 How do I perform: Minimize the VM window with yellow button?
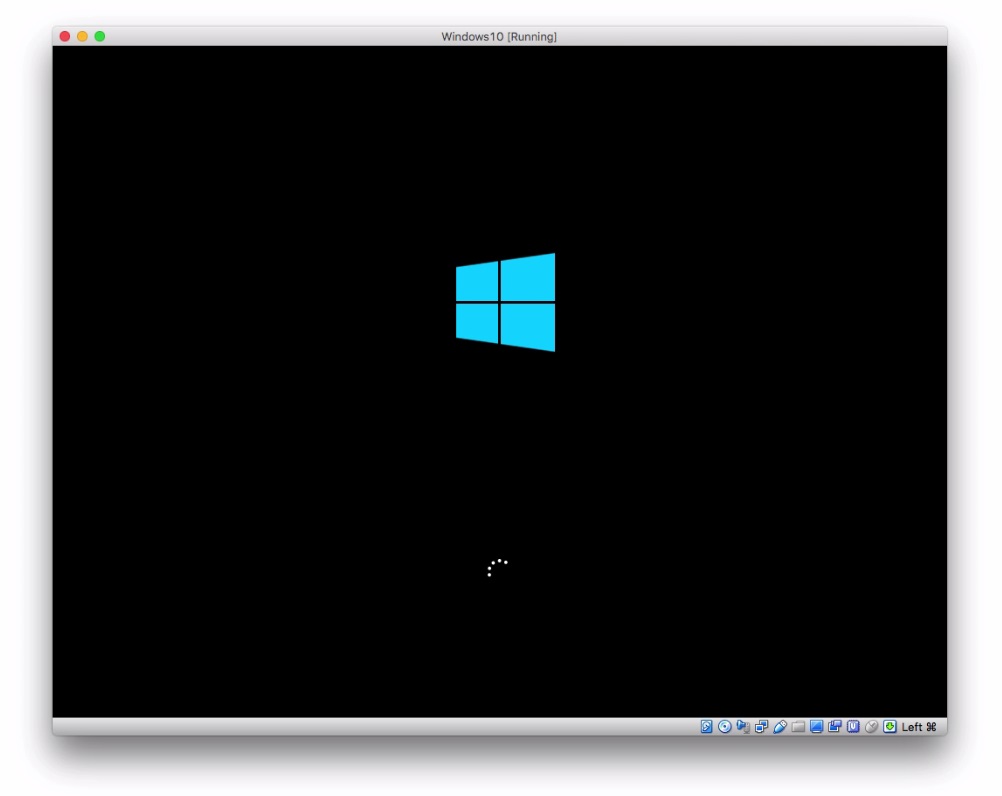click(82, 36)
